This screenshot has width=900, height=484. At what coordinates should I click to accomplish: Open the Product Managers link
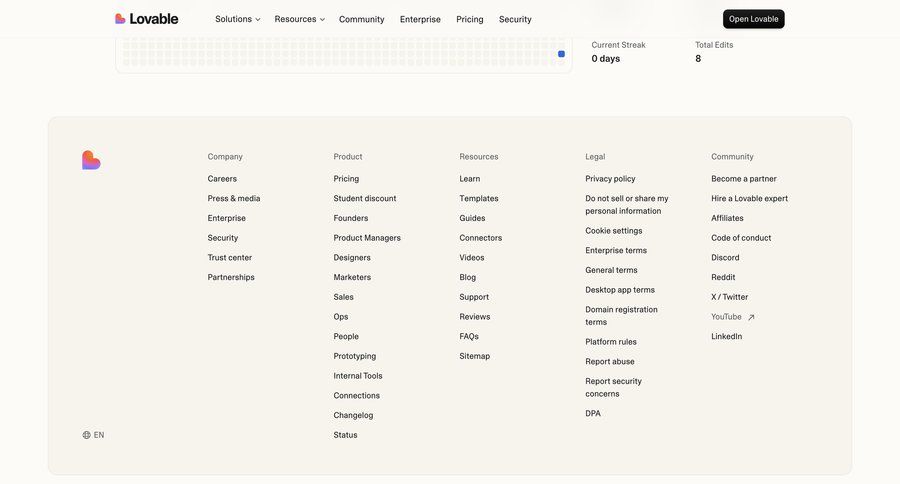367,238
